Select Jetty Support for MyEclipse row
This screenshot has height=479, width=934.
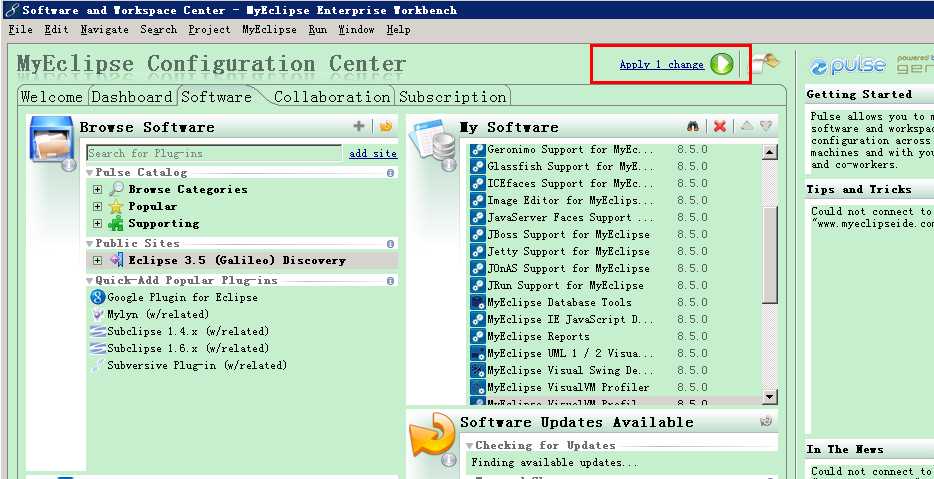click(615, 251)
